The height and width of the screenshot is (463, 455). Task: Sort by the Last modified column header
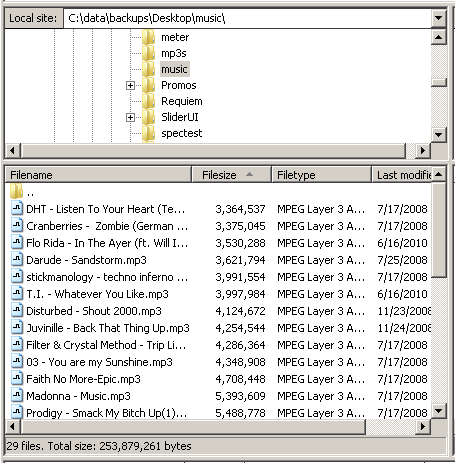(x=402, y=175)
